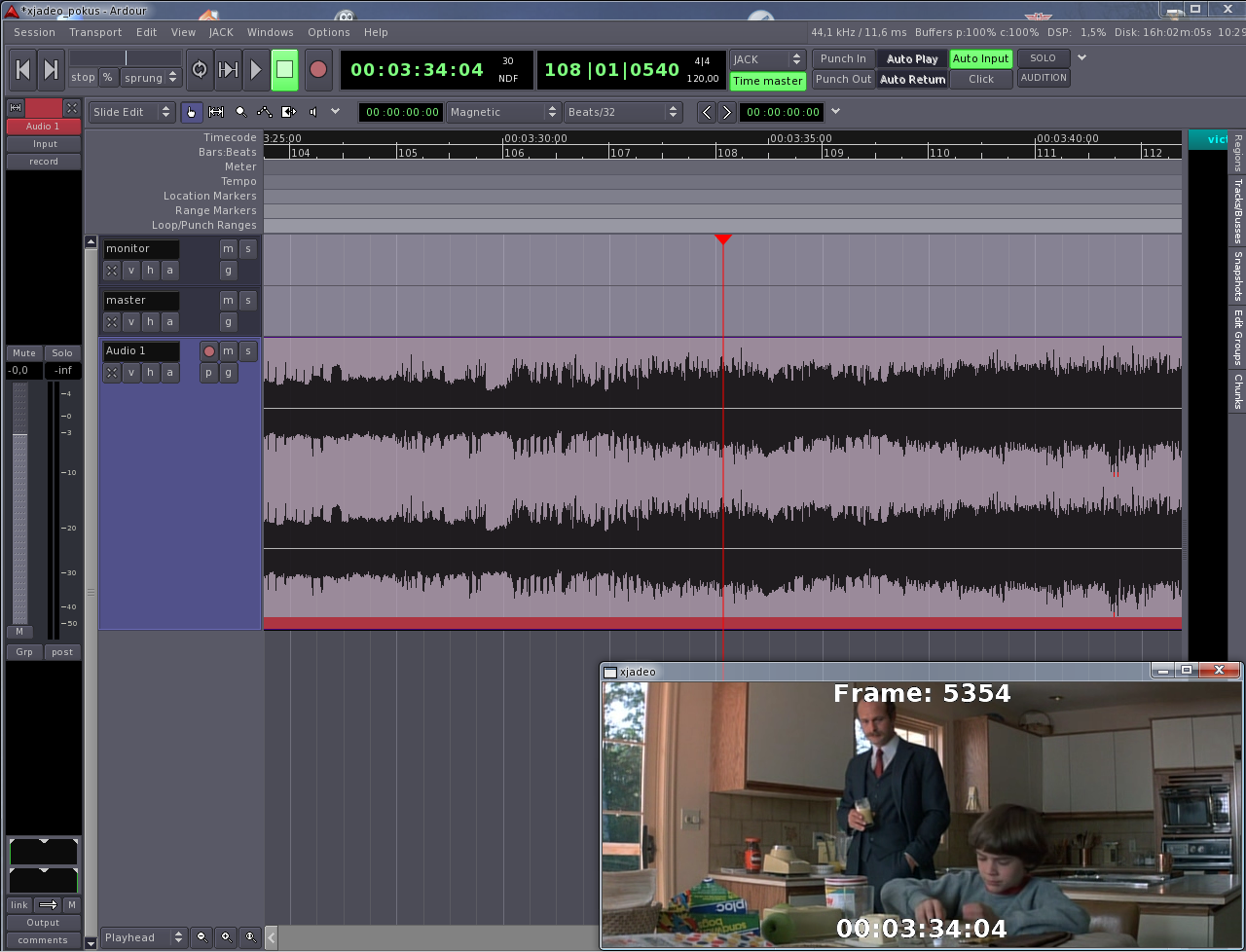Viewport: 1246px width, 952px height.
Task: Nudge forward with right arrow button
Action: pos(727,112)
